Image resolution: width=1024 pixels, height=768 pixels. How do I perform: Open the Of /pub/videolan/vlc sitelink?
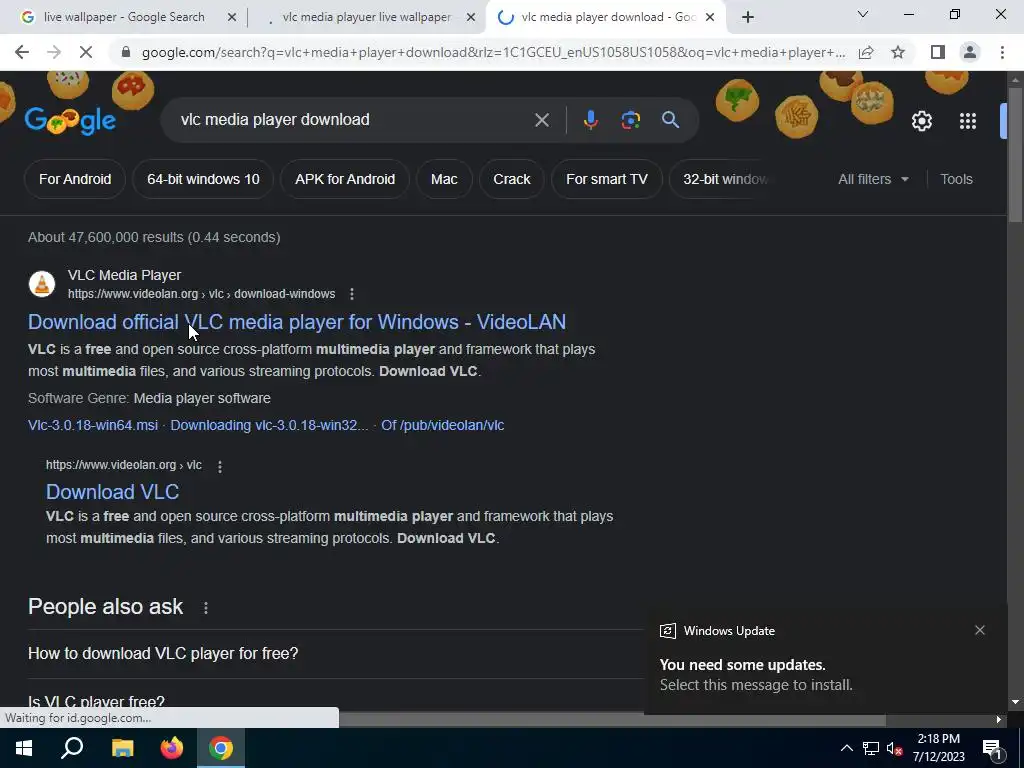pos(442,425)
